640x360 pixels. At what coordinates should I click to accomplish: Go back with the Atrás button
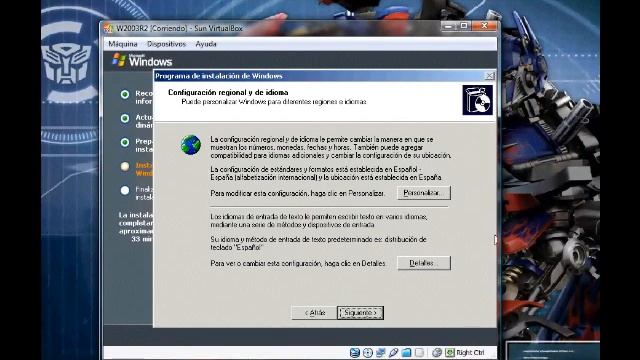[314, 313]
